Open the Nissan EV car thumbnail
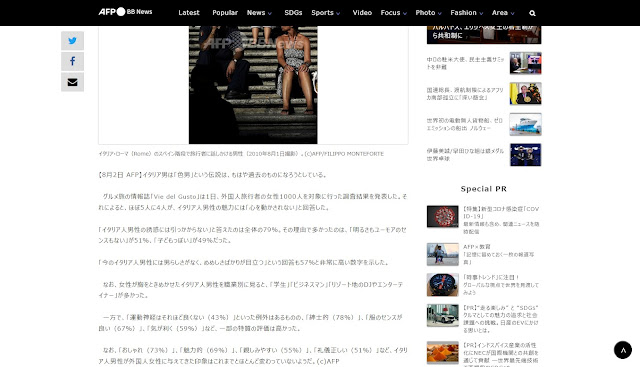 coord(443,315)
